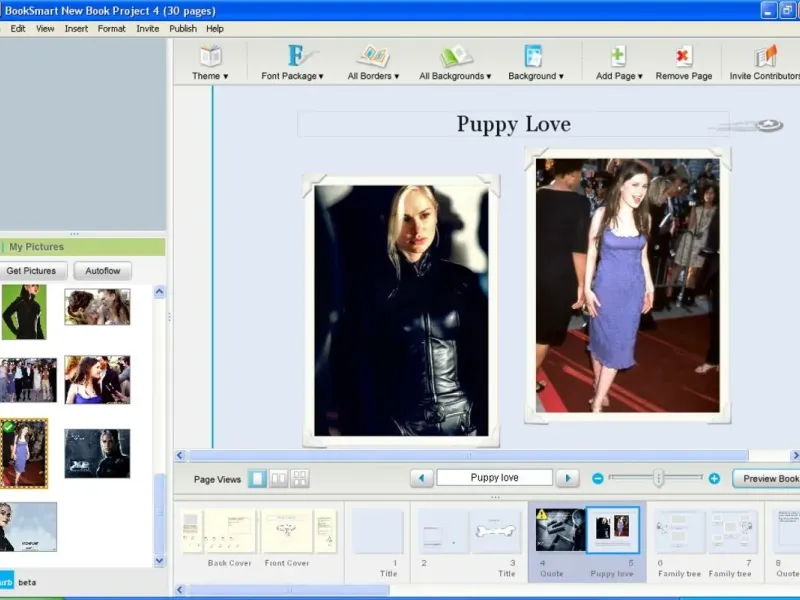Click the Add Page icon
The width and height of the screenshot is (800, 600).
coord(619,62)
